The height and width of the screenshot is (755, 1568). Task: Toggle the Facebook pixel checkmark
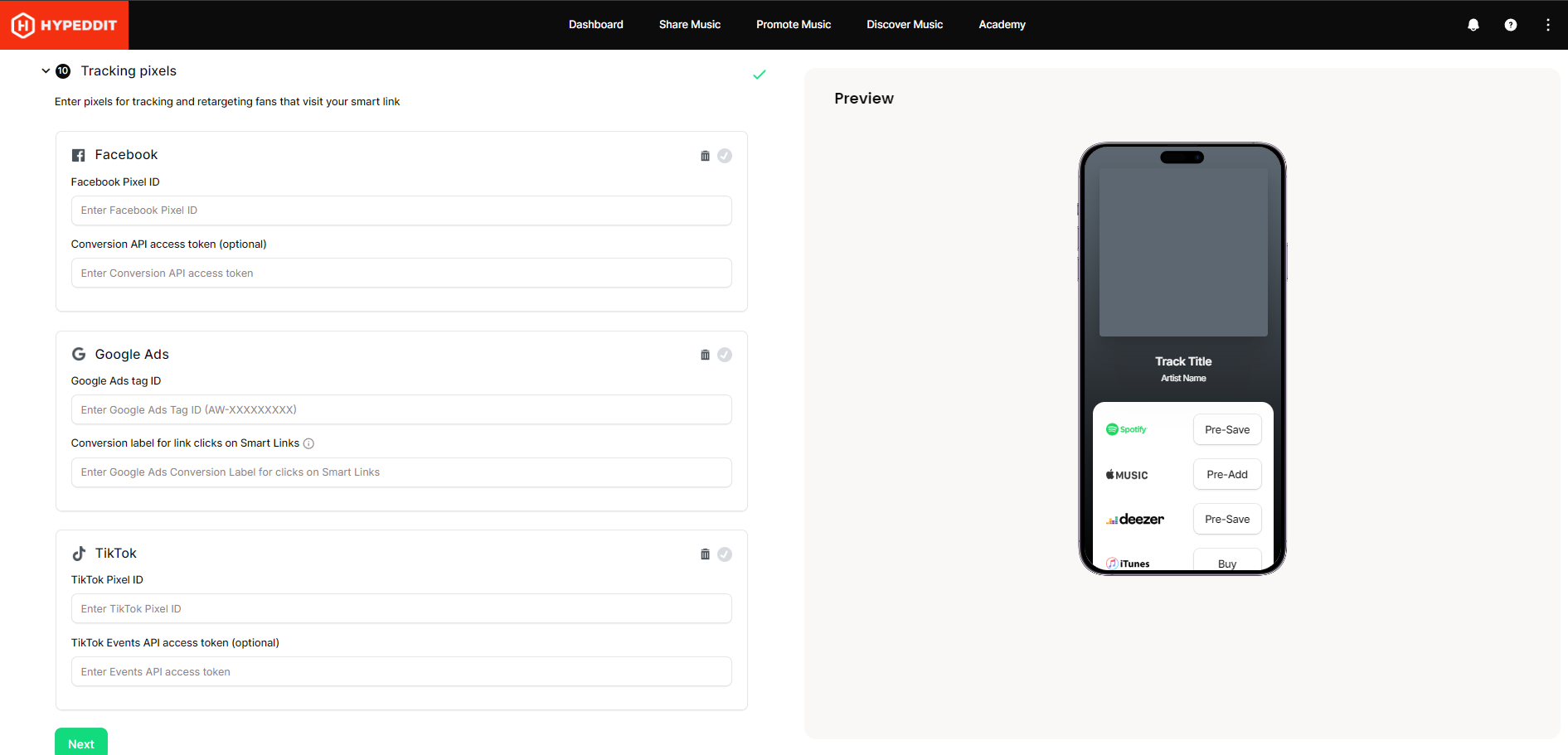725,156
